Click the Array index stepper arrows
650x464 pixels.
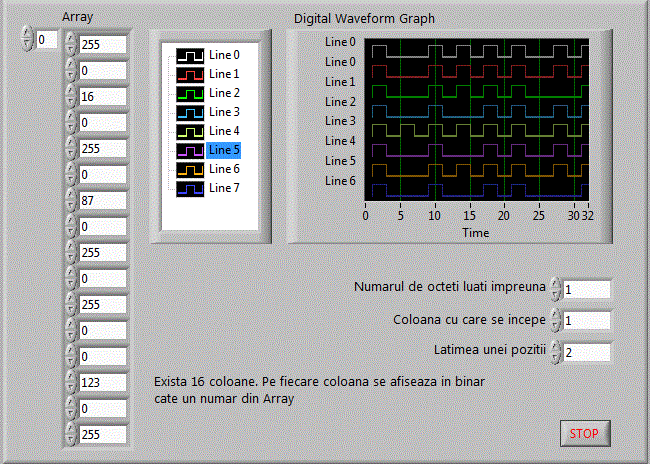click(x=26, y=40)
